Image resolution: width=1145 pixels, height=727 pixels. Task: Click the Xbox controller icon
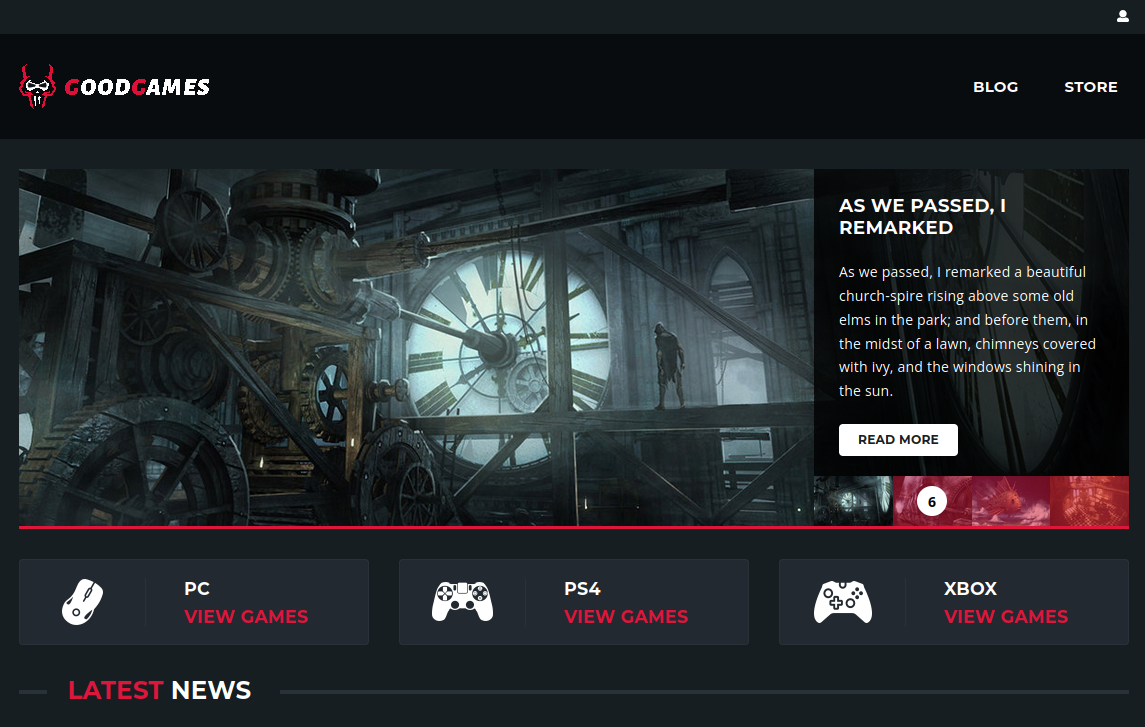pos(842,602)
